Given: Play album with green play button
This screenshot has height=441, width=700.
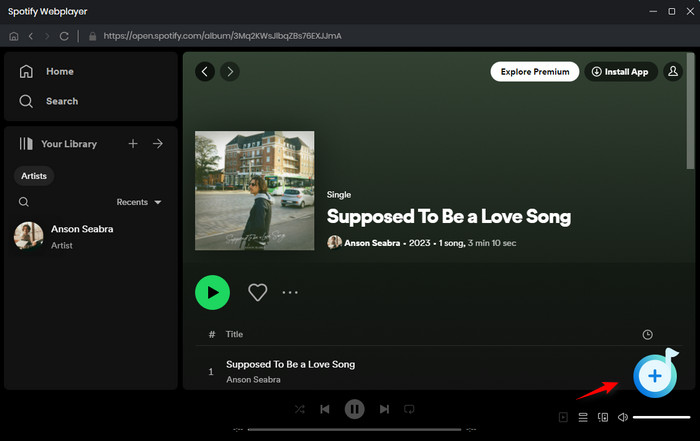Looking at the screenshot, I should 212,292.
